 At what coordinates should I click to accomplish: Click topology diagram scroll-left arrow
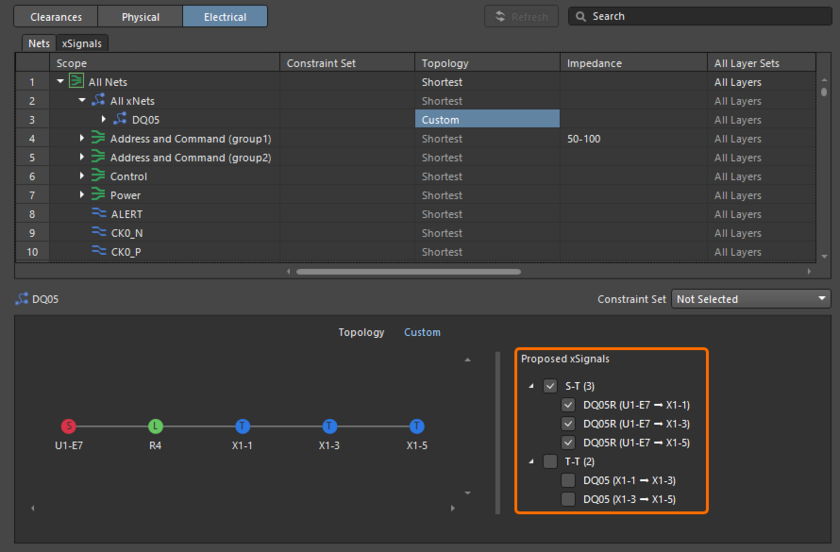pos(33,508)
